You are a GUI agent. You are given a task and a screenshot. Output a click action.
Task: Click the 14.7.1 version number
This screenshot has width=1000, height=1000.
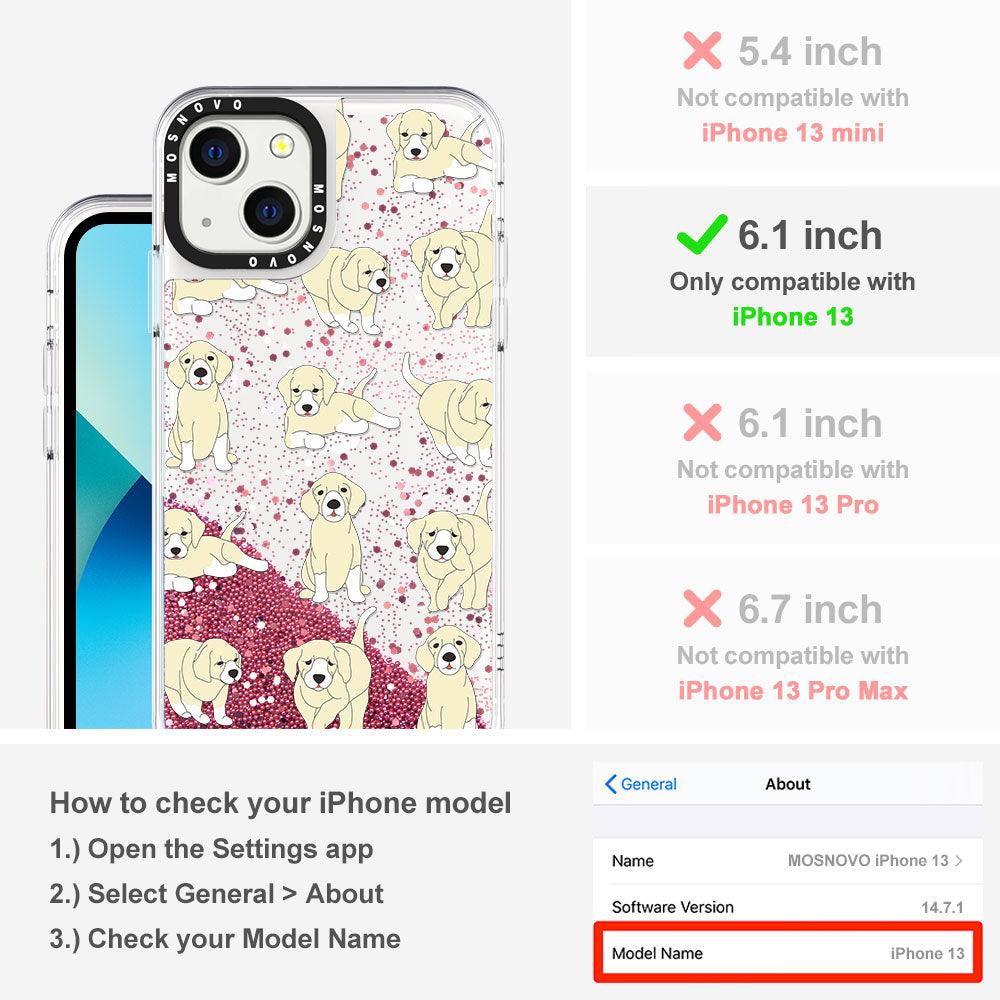click(942, 907)
